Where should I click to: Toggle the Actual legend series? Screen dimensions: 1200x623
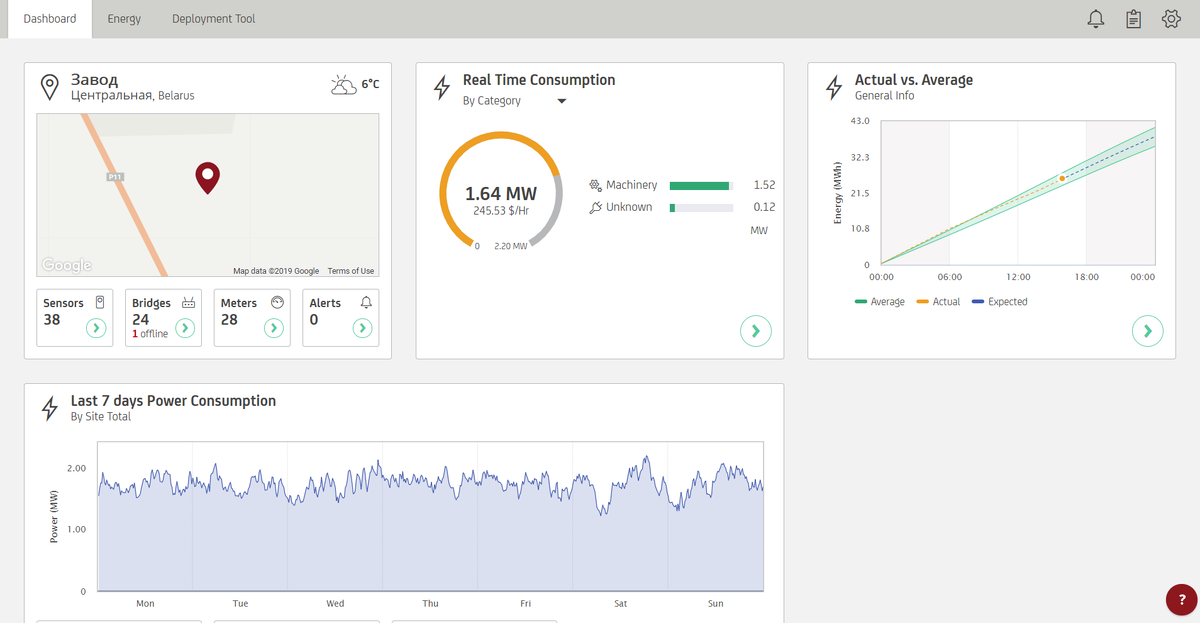[938, 302]
